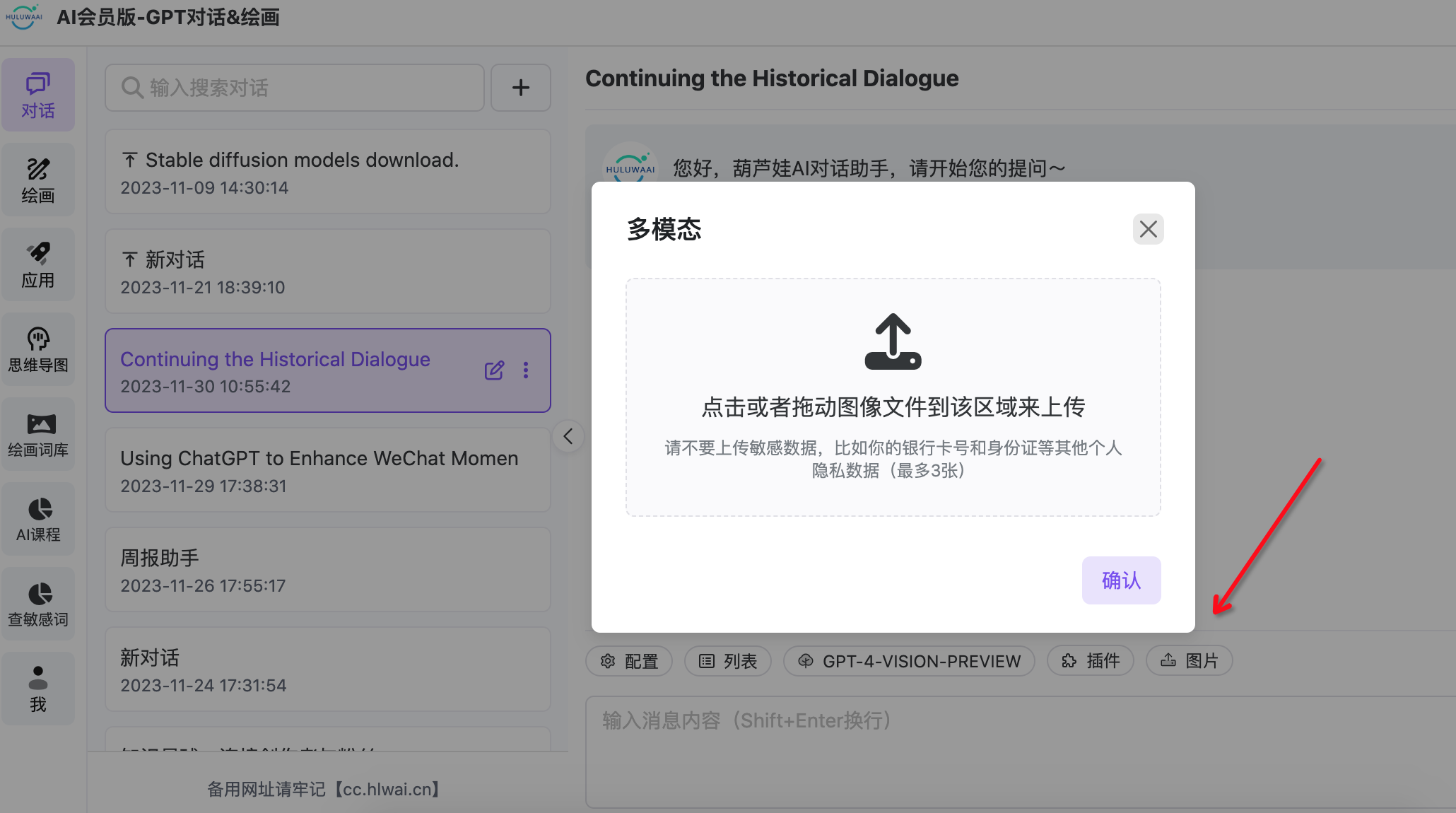This screenshot has height=813, width=1456.
Task: Open the GPT-4-VISION-PREVIEW model selector
Action: pyautogui.click(x=909, y=661)
